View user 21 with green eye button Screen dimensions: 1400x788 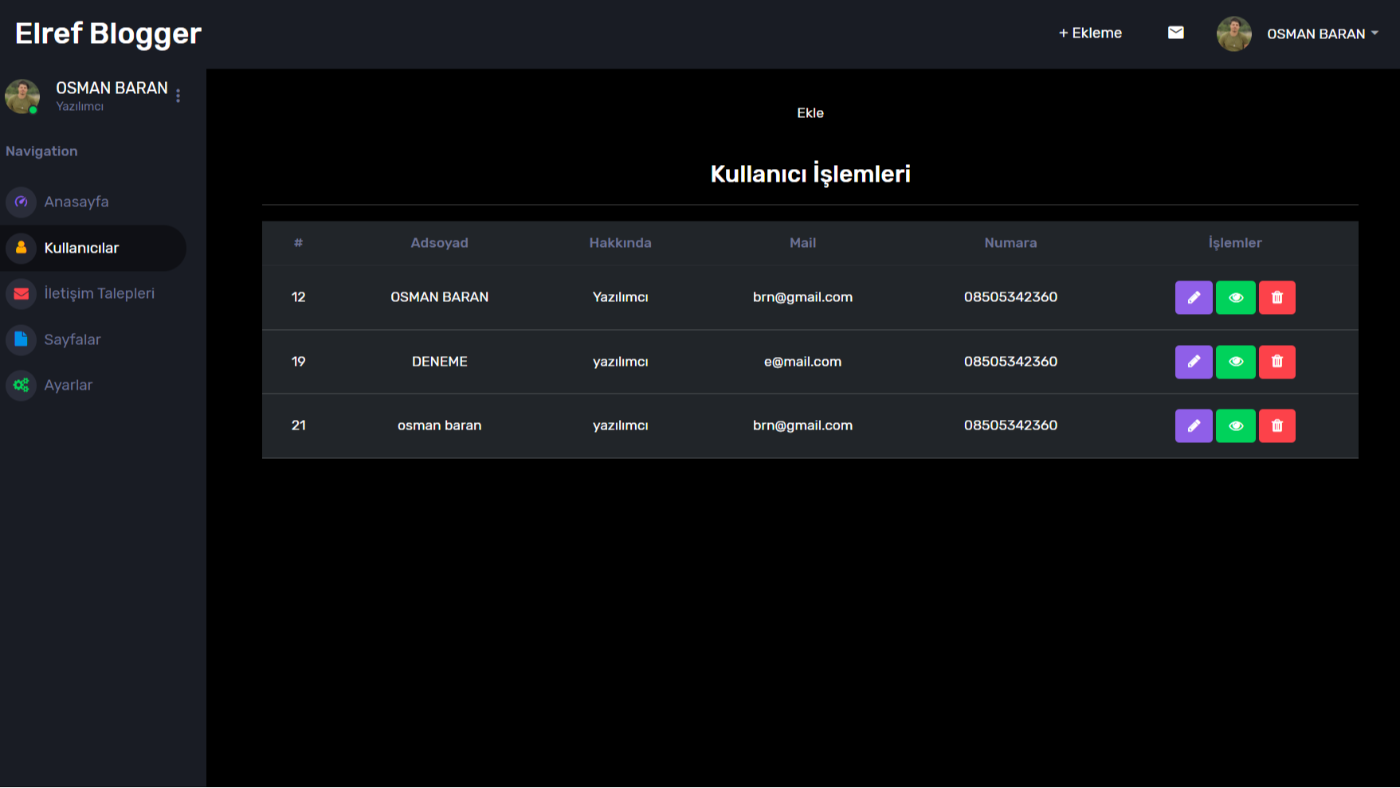1235,426
